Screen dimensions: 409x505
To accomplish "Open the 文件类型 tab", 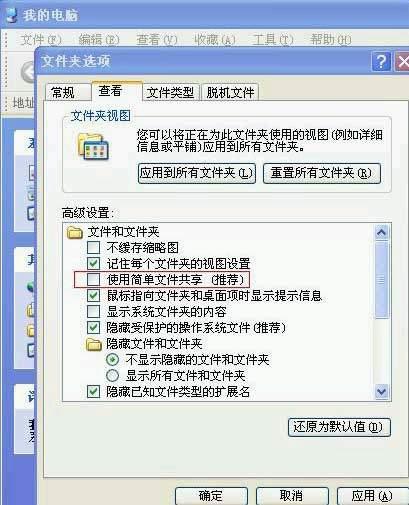I will click(x=171, y=92).
